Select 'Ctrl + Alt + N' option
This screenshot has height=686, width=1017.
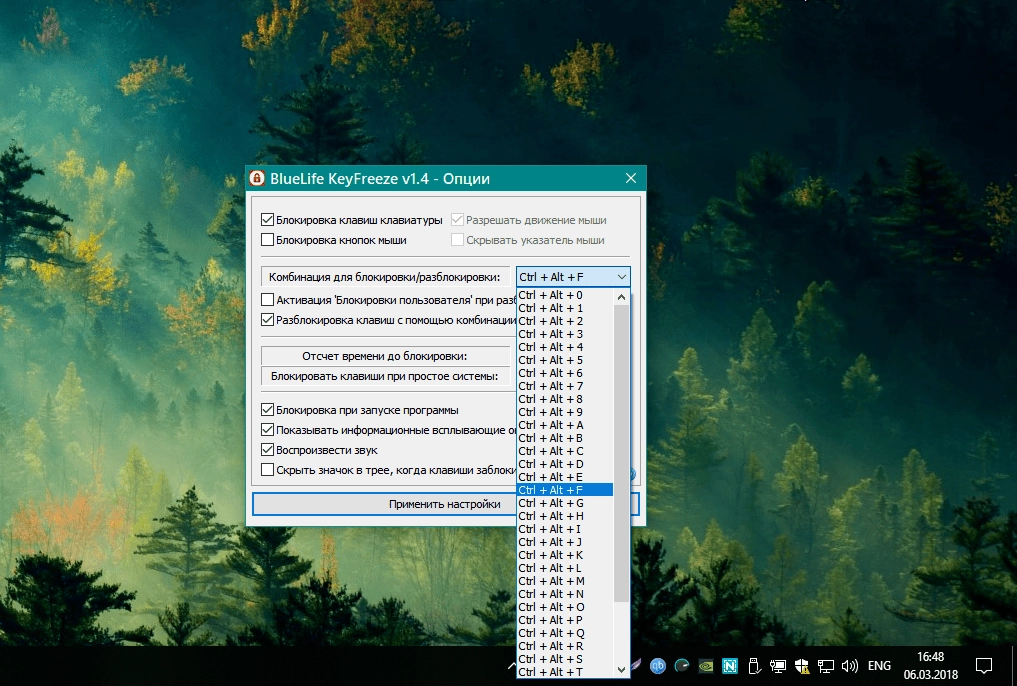click(565, 594)
